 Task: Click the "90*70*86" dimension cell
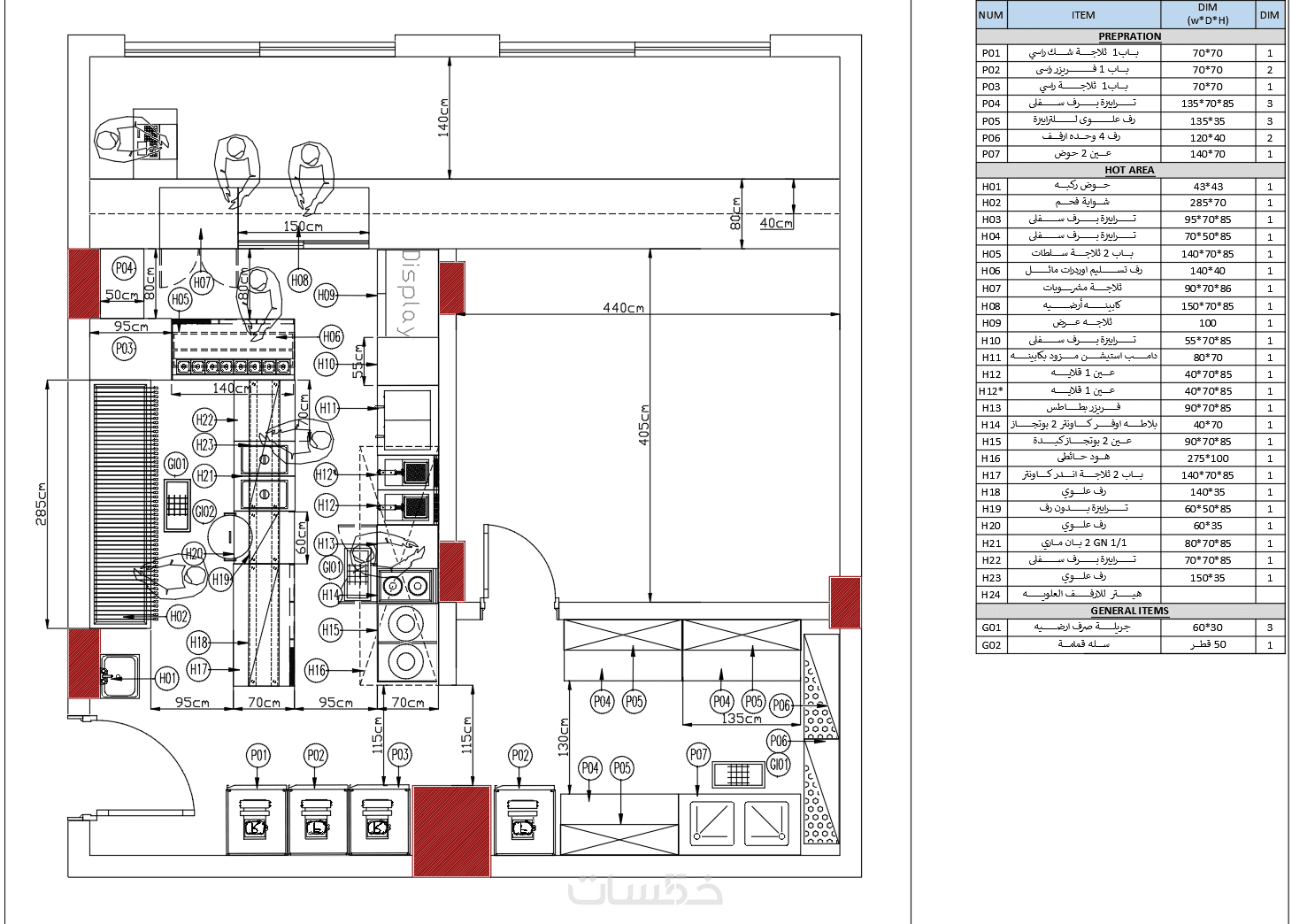tap(1208, 289)
